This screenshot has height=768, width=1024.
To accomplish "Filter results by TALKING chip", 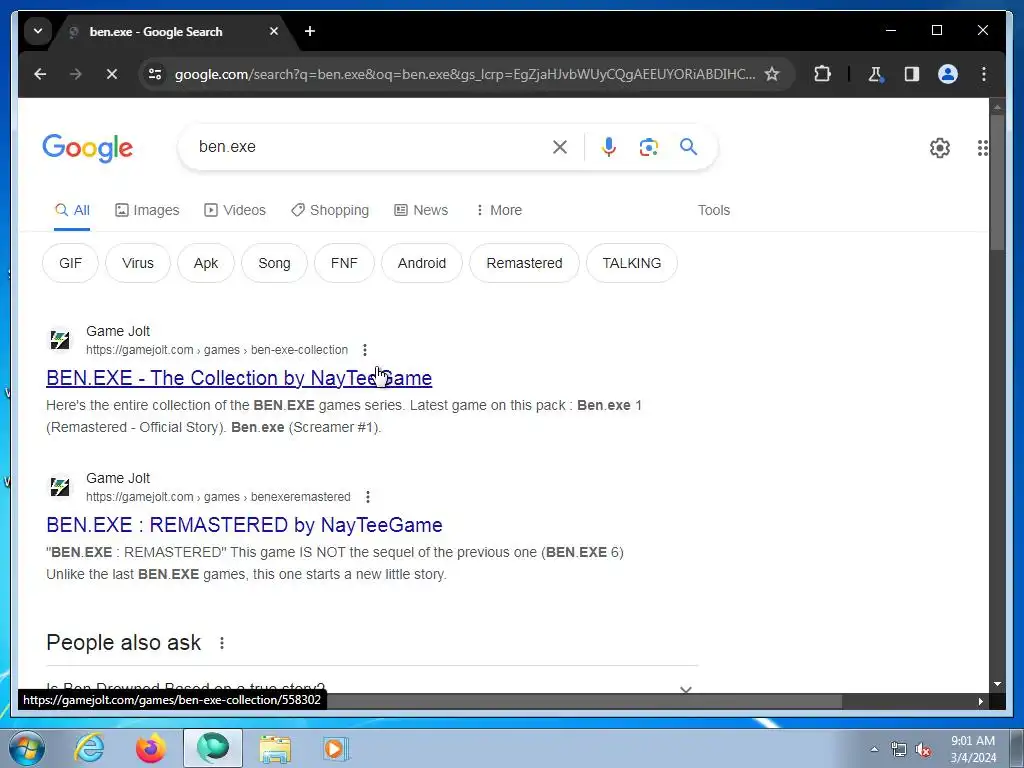I will click(632, 263).
